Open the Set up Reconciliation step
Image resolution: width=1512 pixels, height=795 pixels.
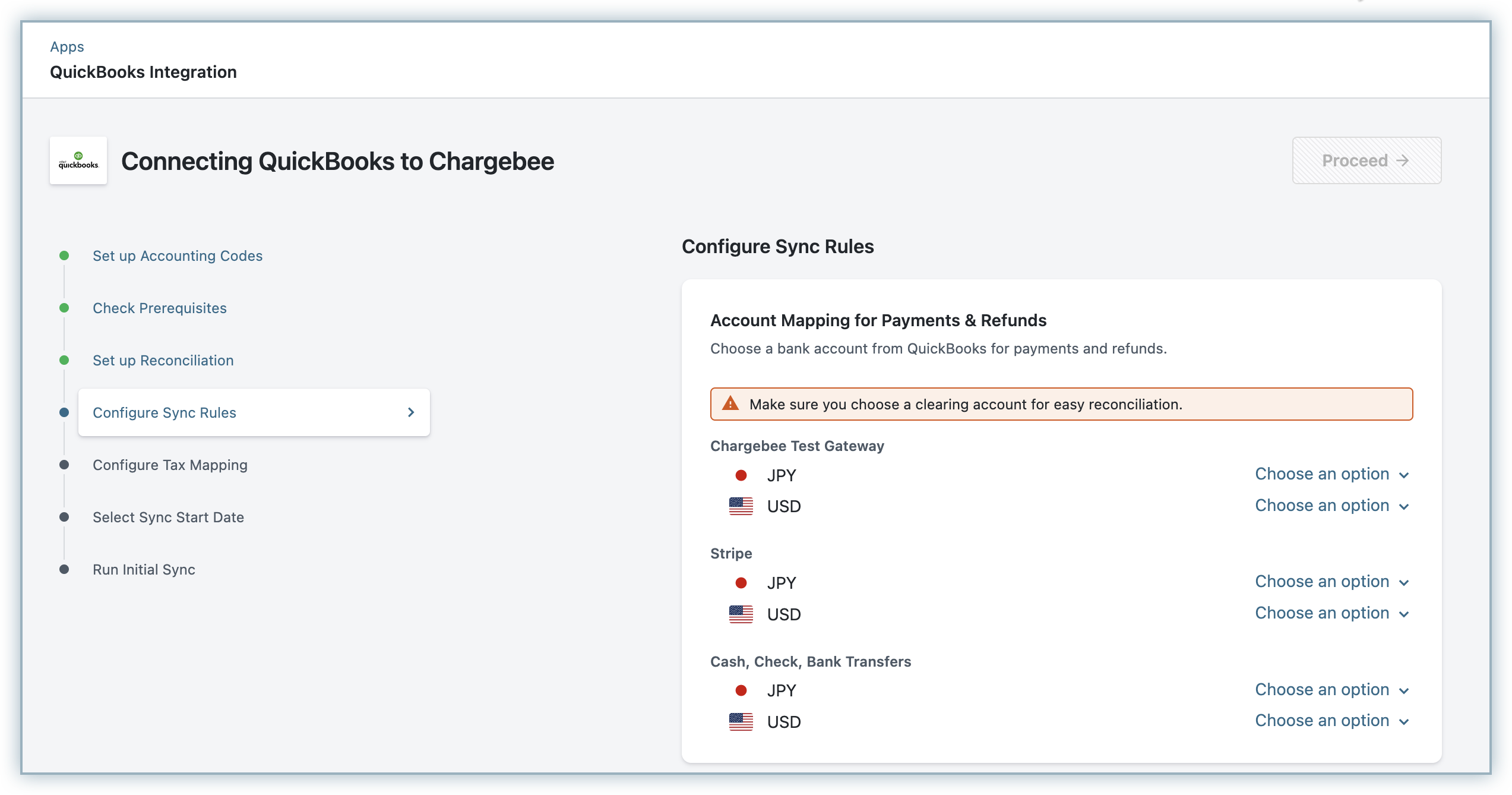tap(163, 360)
